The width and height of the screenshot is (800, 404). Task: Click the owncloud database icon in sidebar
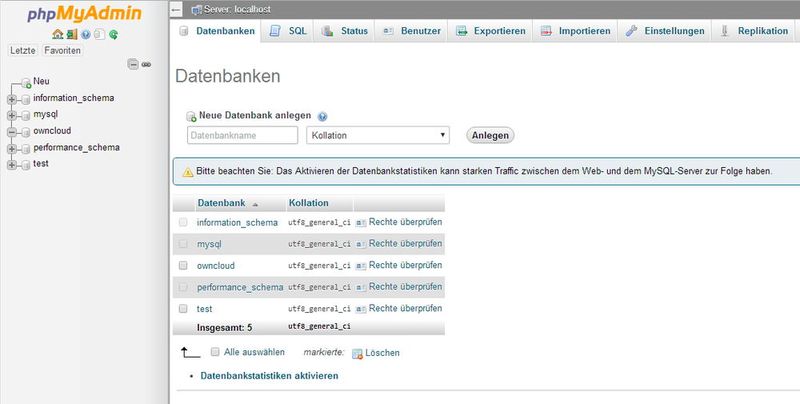(x=26, y=132)
